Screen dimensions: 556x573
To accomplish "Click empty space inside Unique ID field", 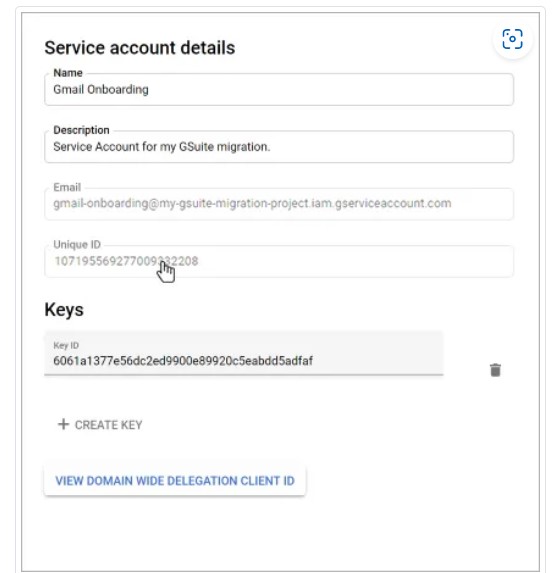I will (x=355, y=261).
